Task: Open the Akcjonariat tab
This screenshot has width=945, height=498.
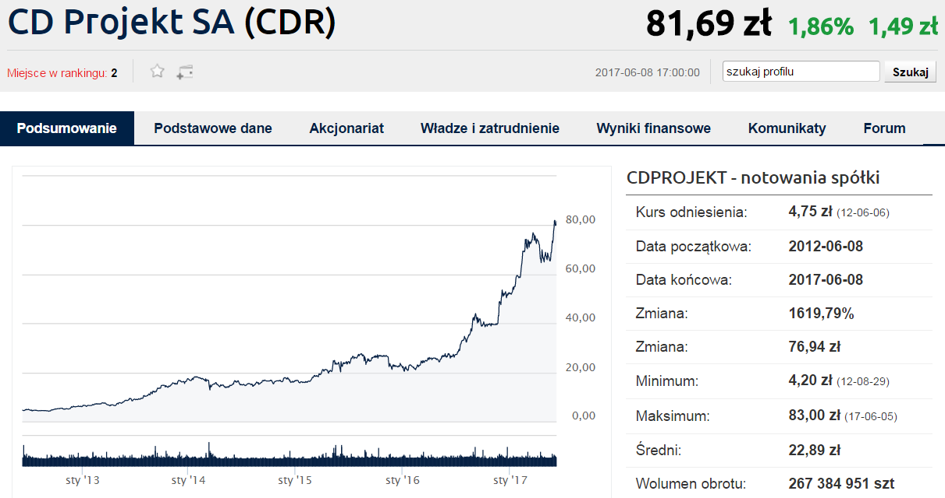Action: (x=347, y=128)
